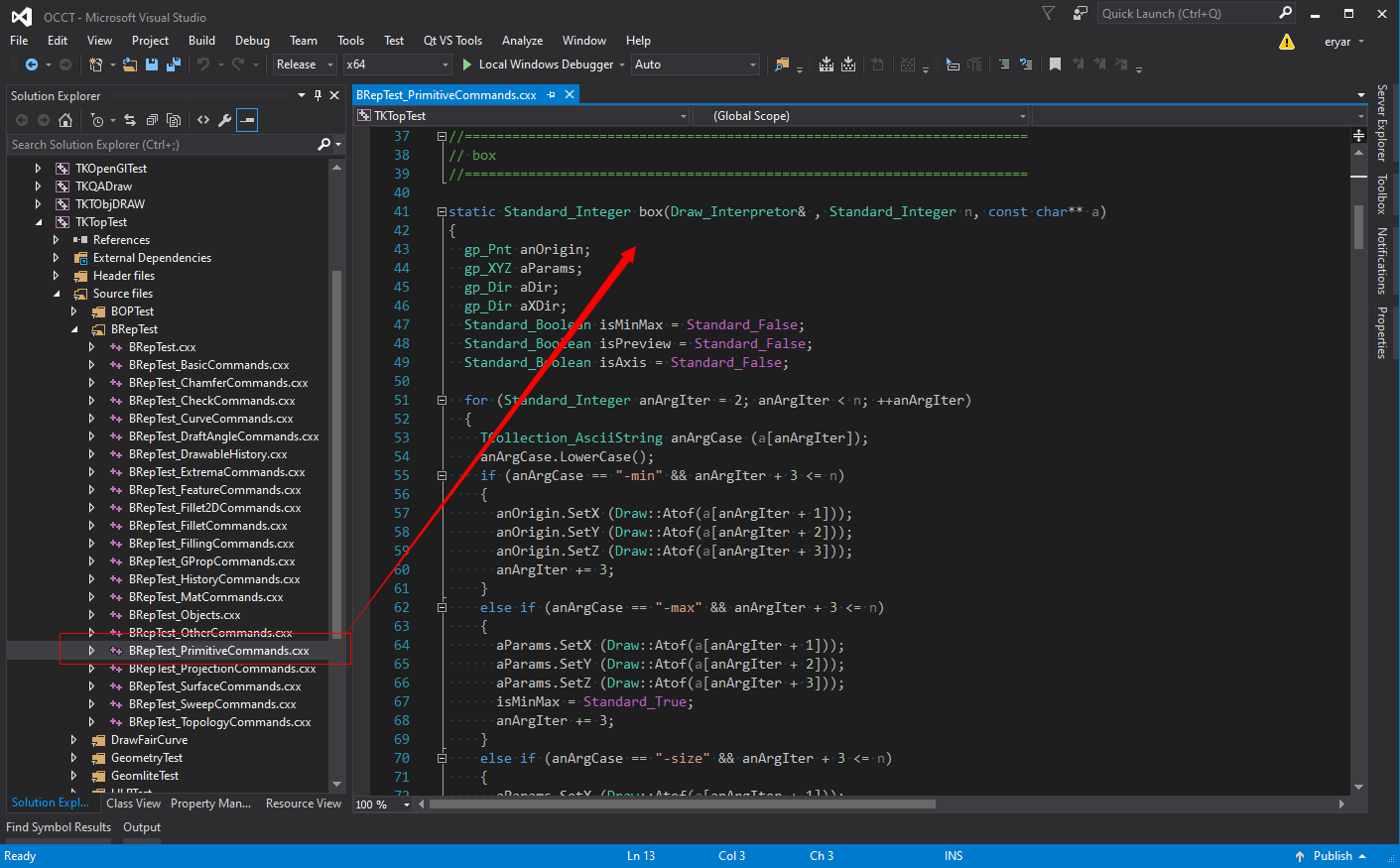
Task: Open the (Global Scope) dropdown
Action: tap(861, 116)
